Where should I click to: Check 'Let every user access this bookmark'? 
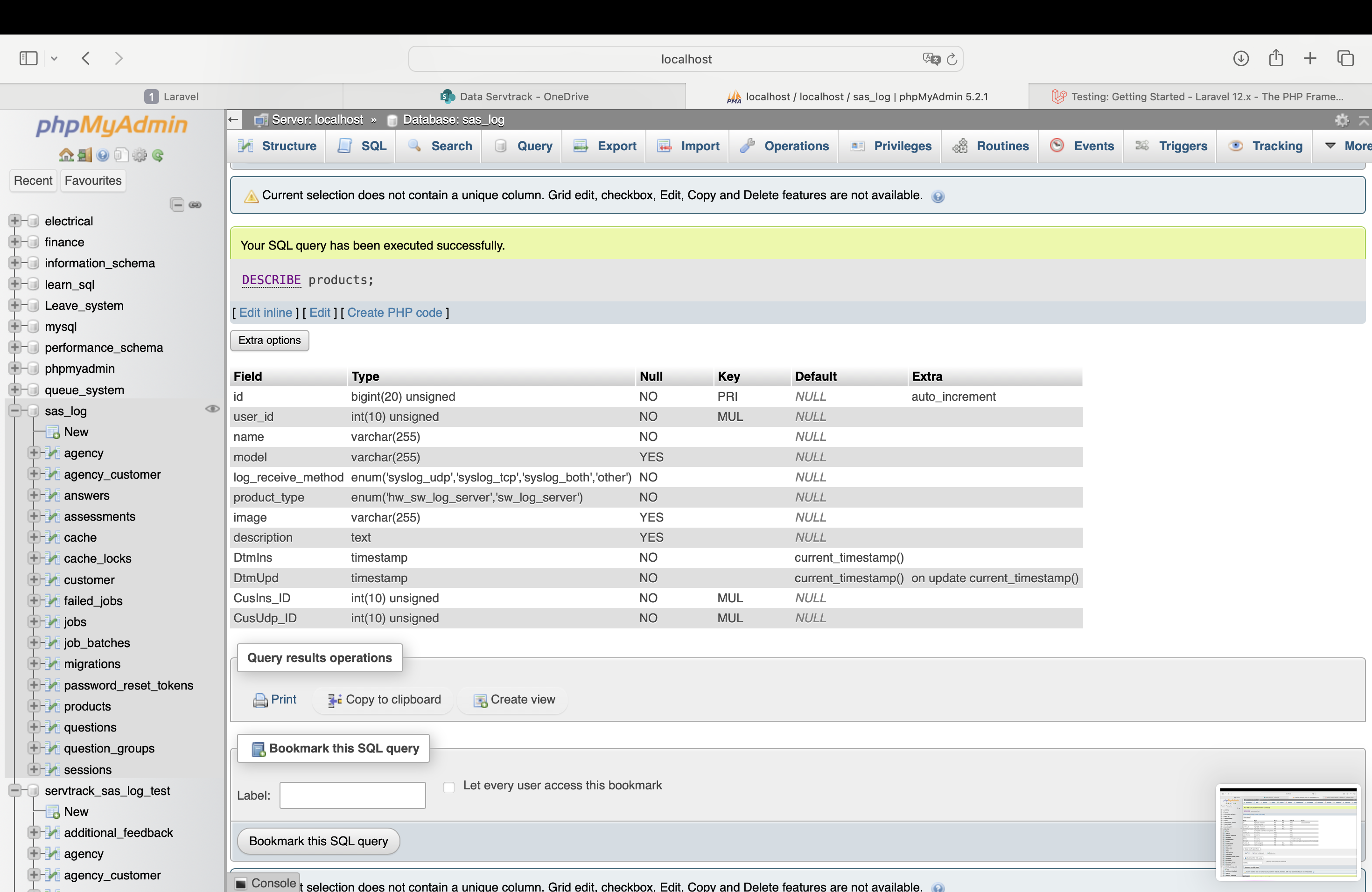[449, 787]
